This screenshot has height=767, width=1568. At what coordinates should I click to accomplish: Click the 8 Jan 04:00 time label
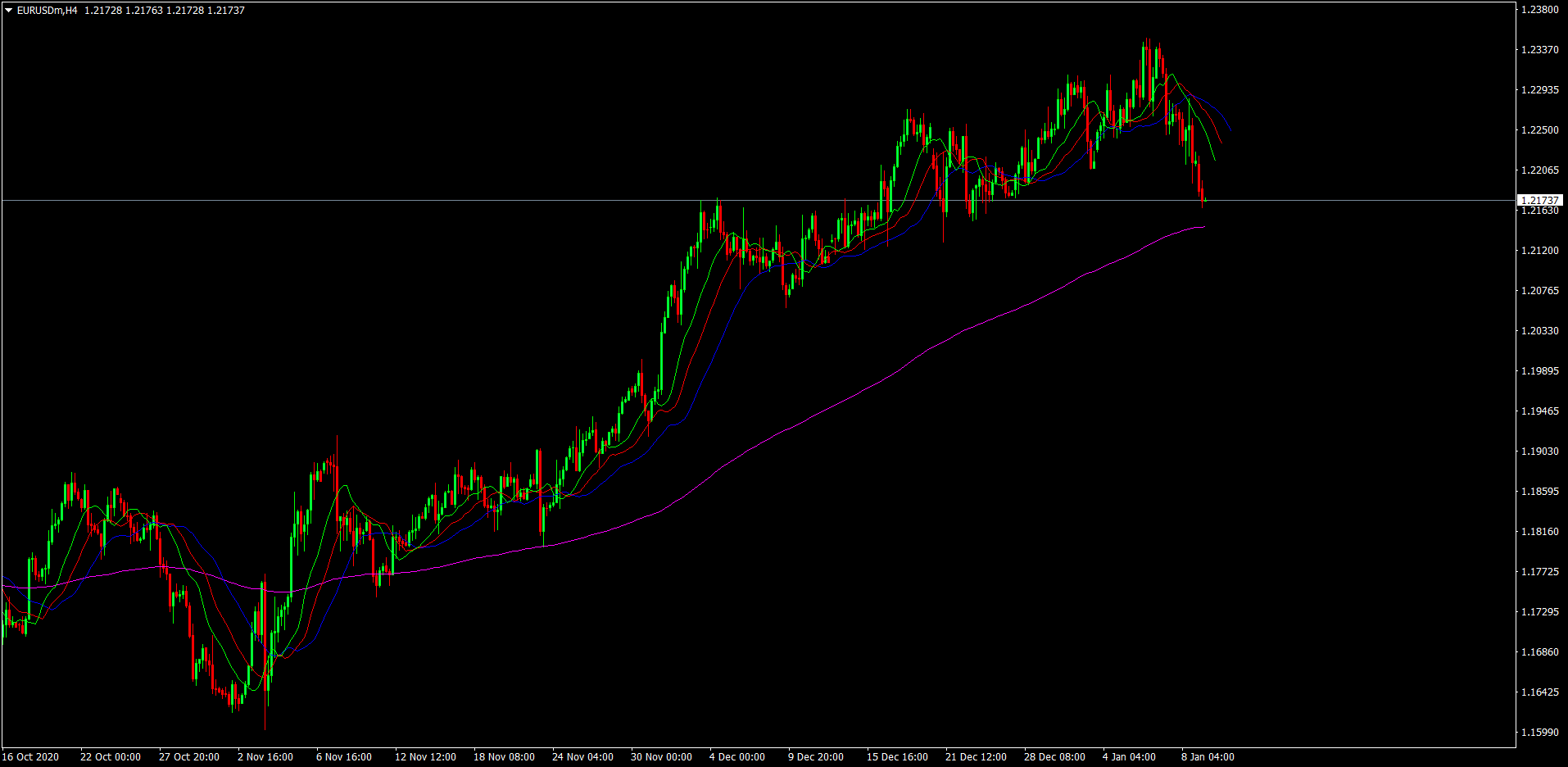pos(1207,757)
